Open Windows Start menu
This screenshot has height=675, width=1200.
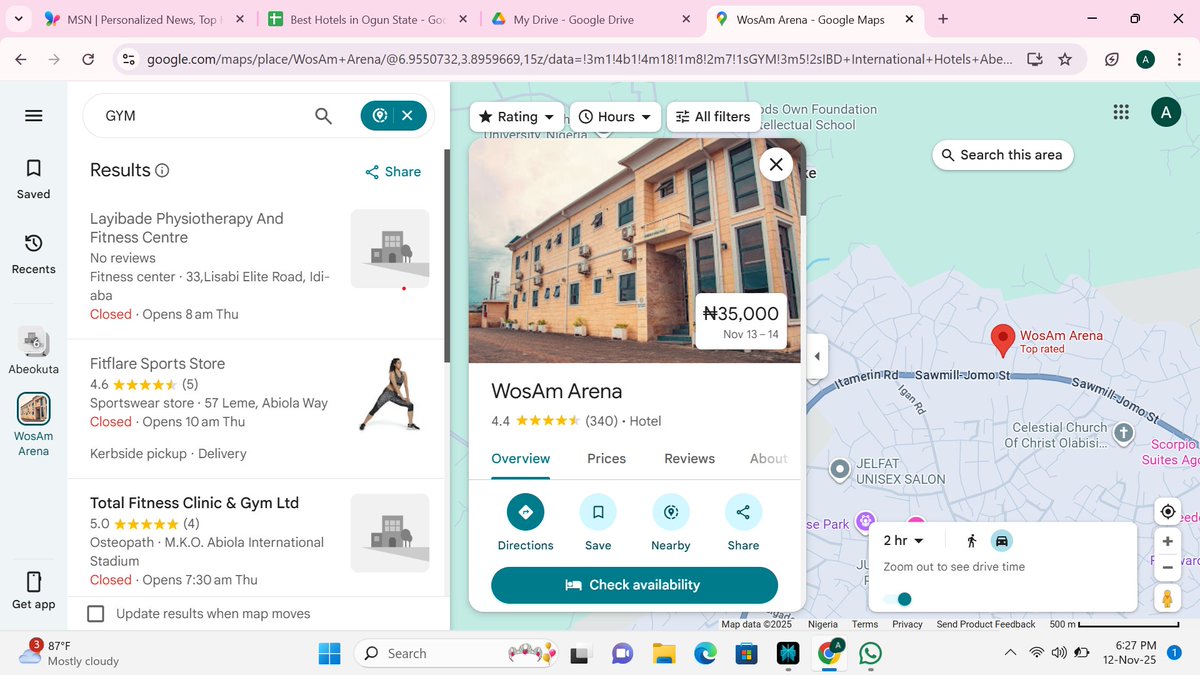point(329,653)
